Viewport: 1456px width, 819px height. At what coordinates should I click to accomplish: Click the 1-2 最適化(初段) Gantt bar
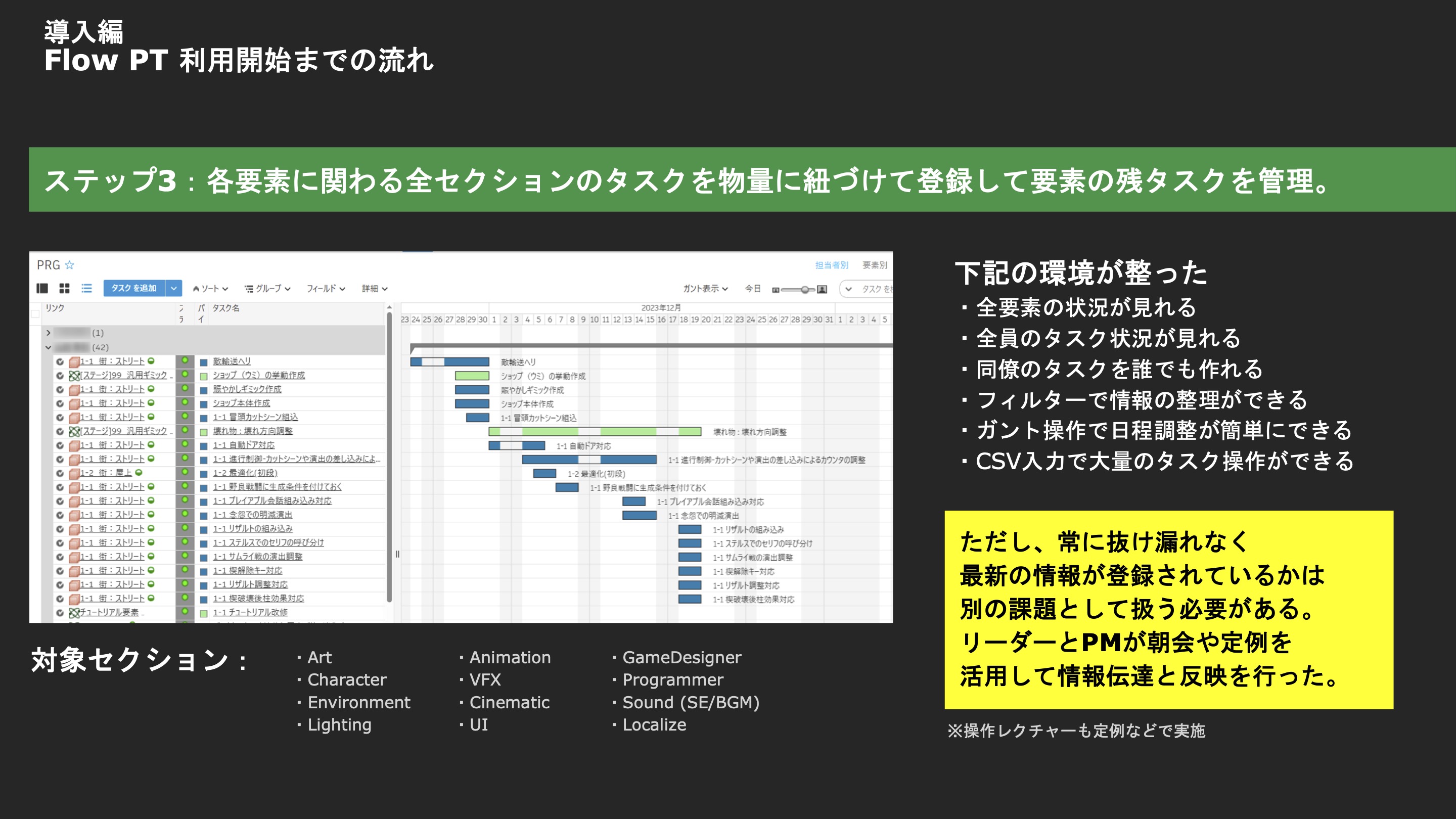(x=544, y=474)
